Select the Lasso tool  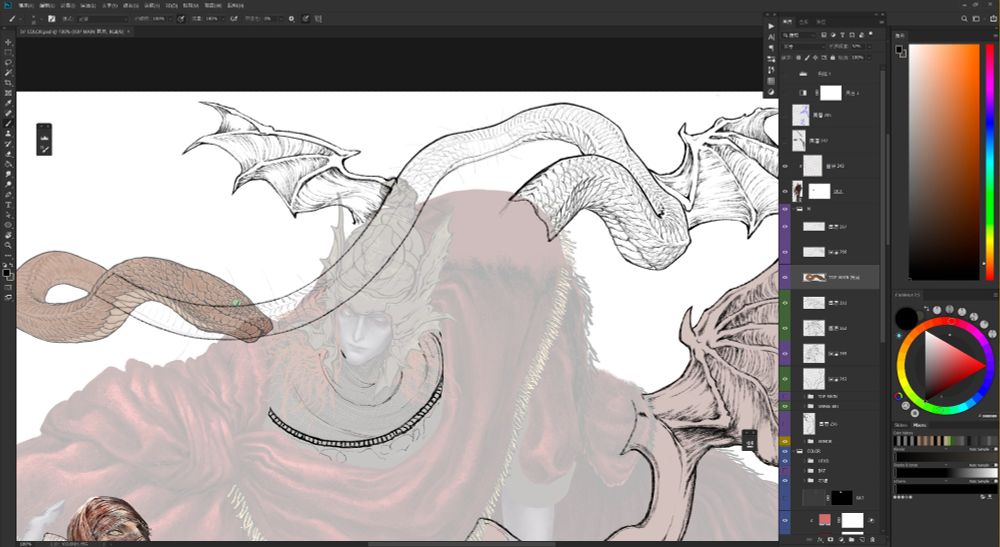click(x=8, y=62)
